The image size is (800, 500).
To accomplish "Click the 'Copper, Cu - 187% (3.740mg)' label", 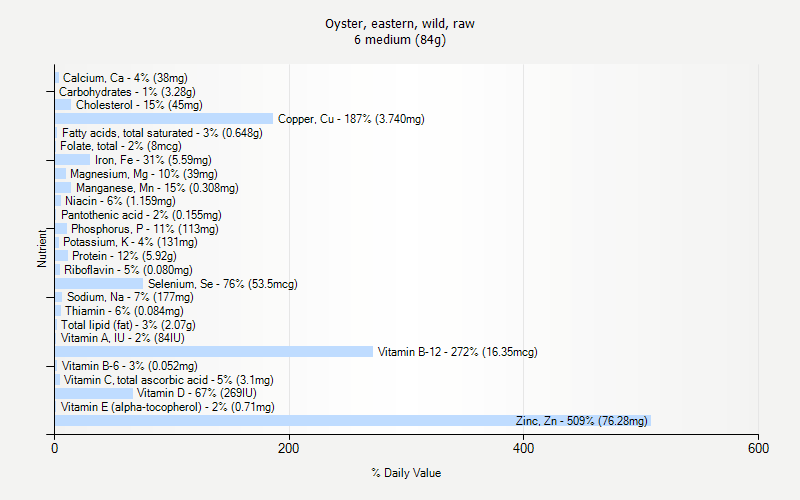I will [x=351, y=119].
